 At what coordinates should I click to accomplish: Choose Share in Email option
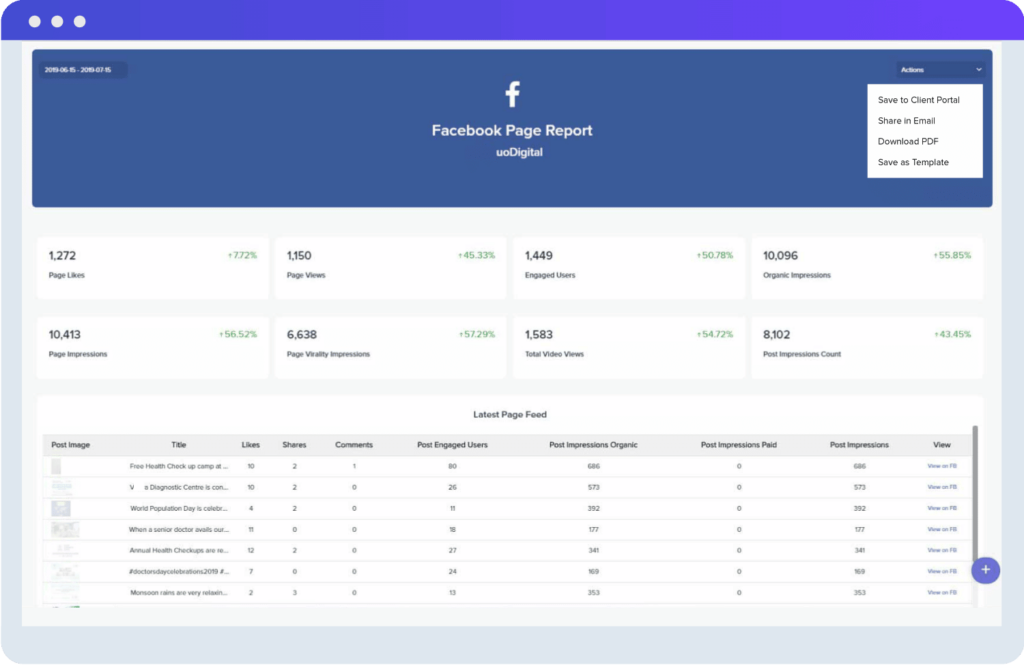coord(905,120)
